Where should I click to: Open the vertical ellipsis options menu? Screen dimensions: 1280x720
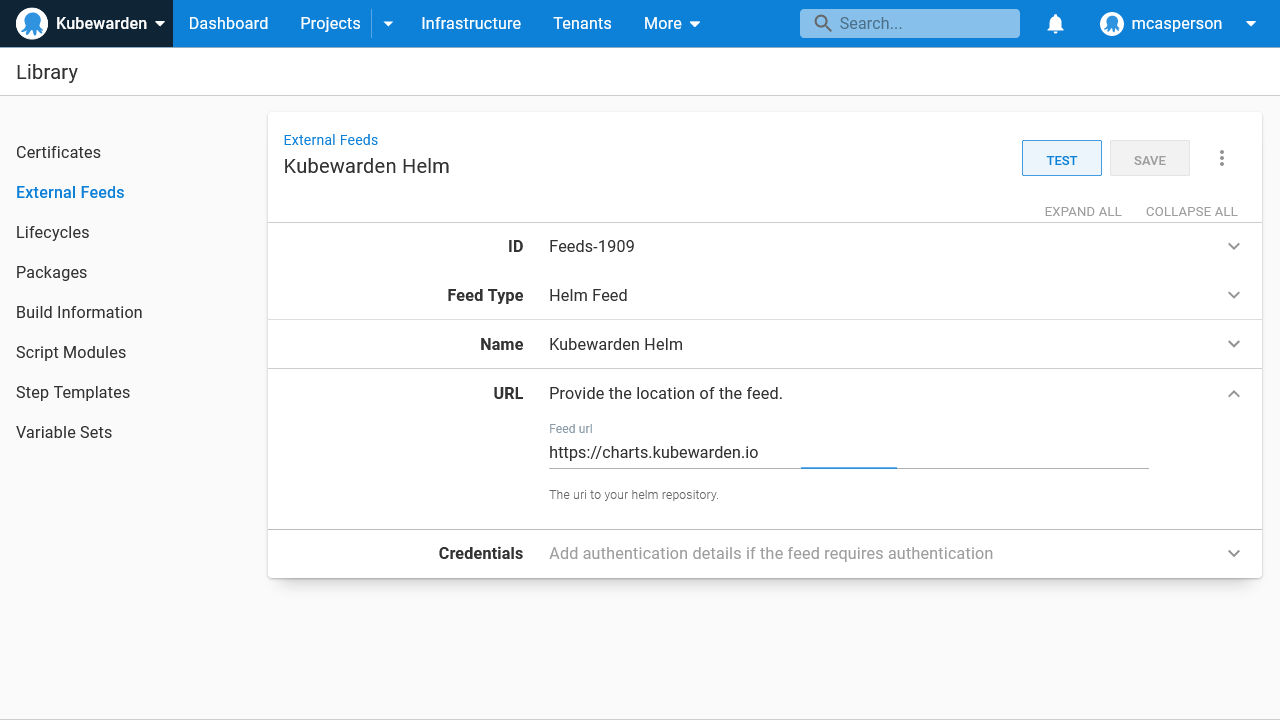(1222, 158)
